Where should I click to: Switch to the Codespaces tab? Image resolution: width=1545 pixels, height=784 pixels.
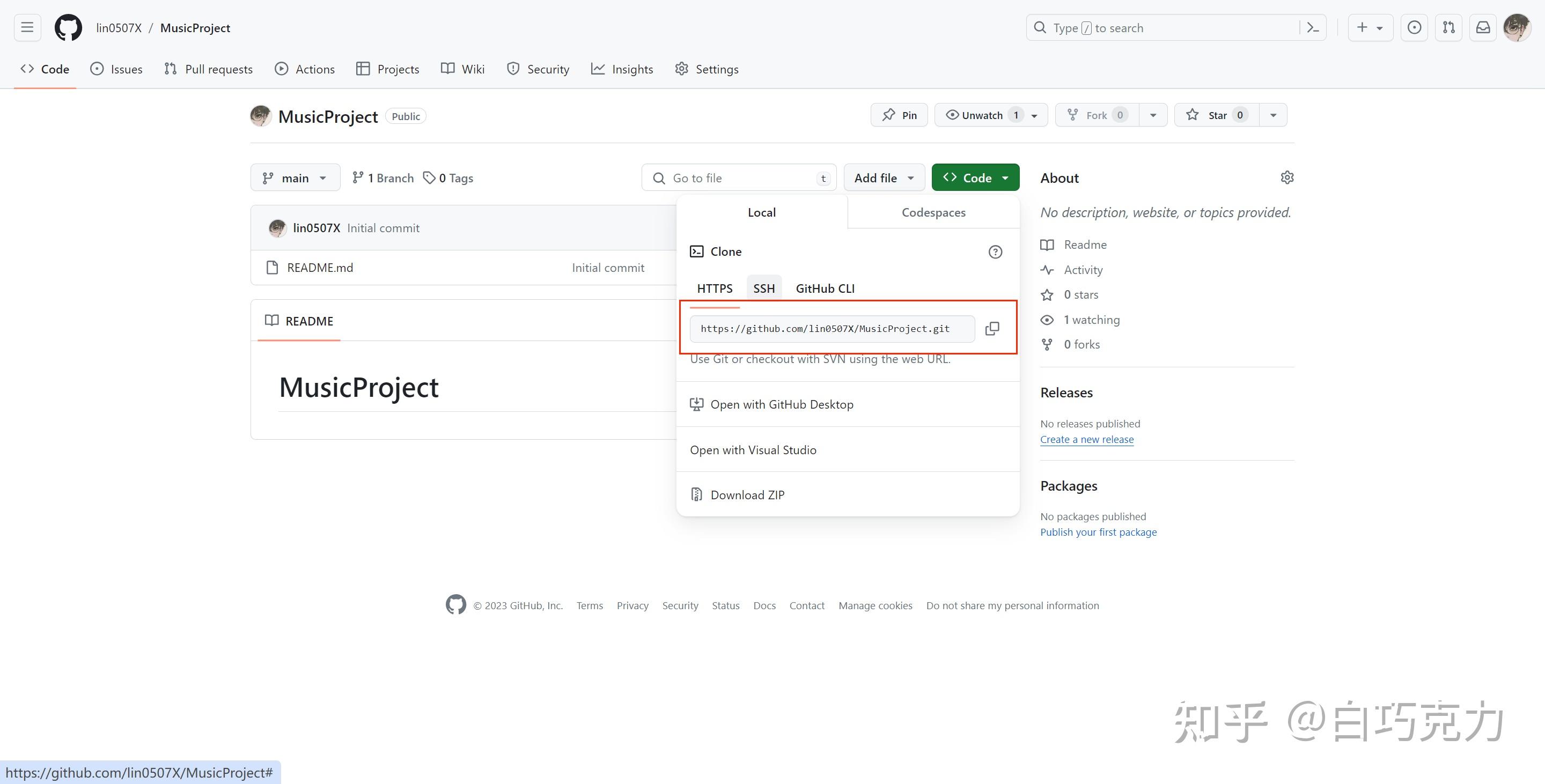933,212
